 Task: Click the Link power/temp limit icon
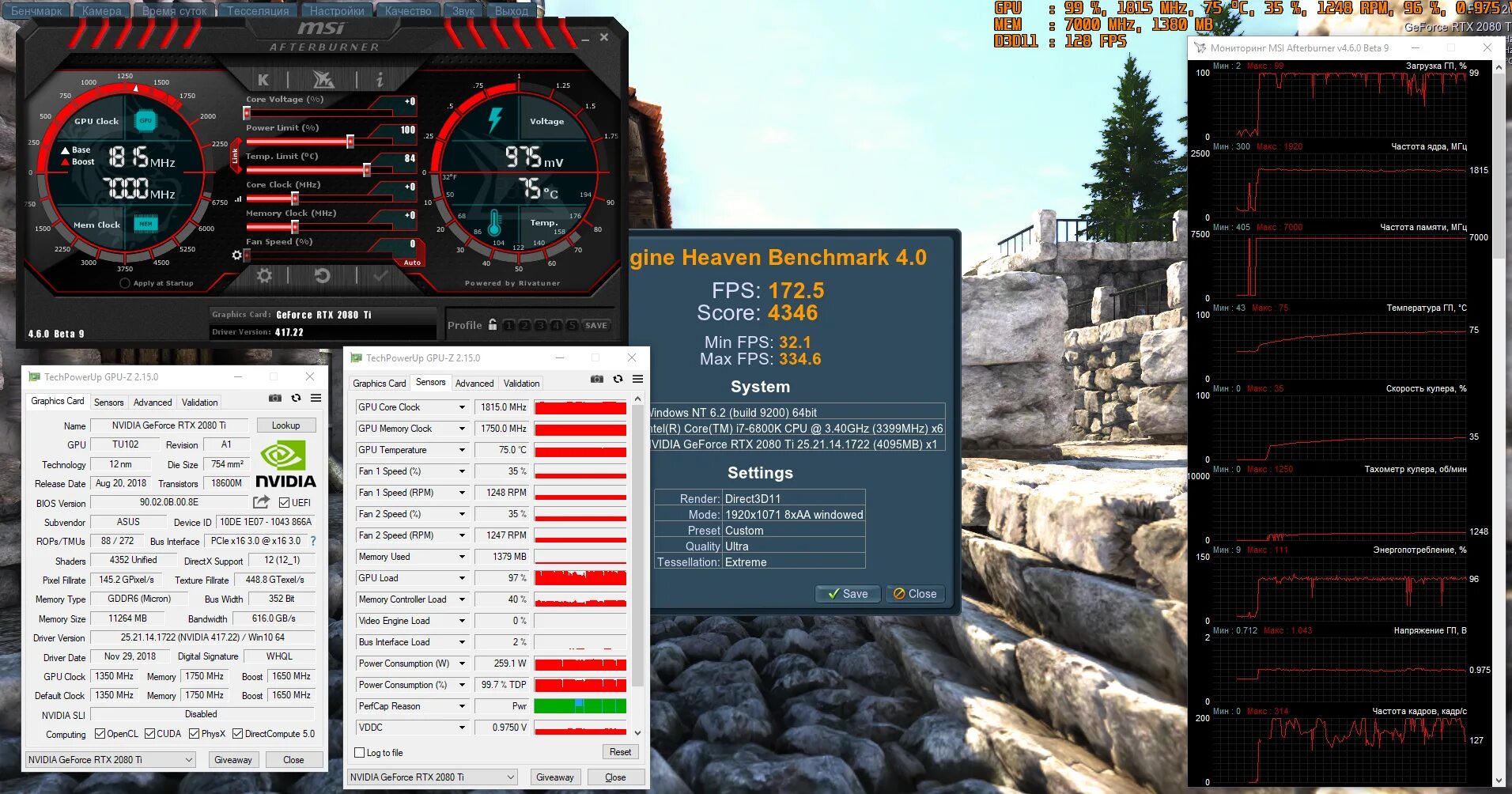coord(235,157)
